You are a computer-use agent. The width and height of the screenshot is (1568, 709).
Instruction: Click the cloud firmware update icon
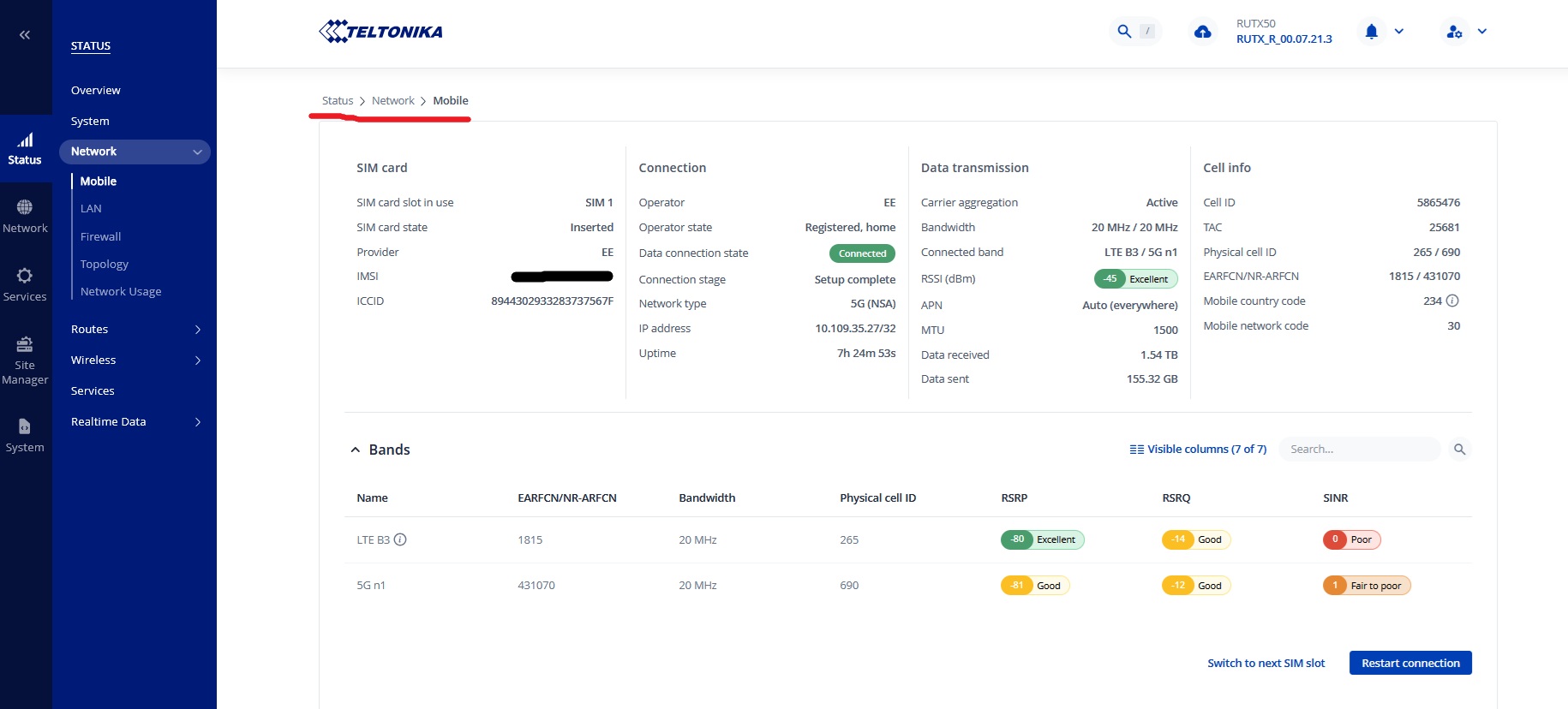point(1203,32)
